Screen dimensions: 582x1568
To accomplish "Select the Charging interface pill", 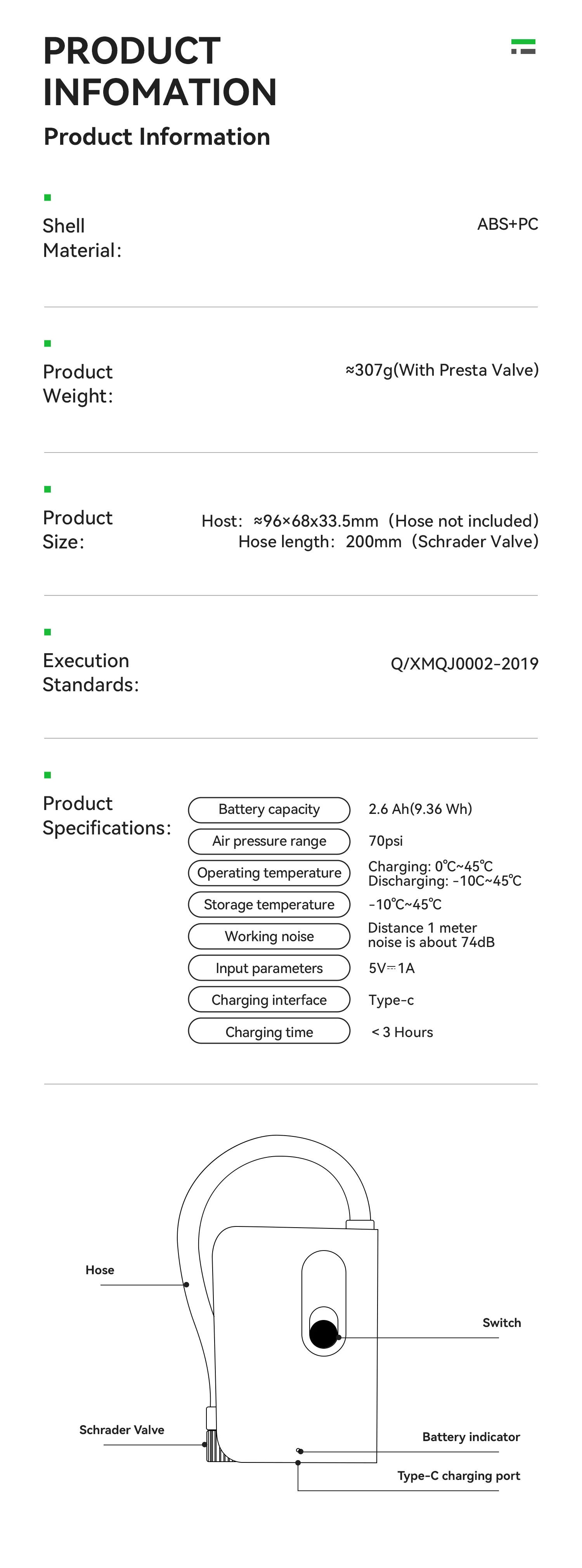I will click(269, 1000).
